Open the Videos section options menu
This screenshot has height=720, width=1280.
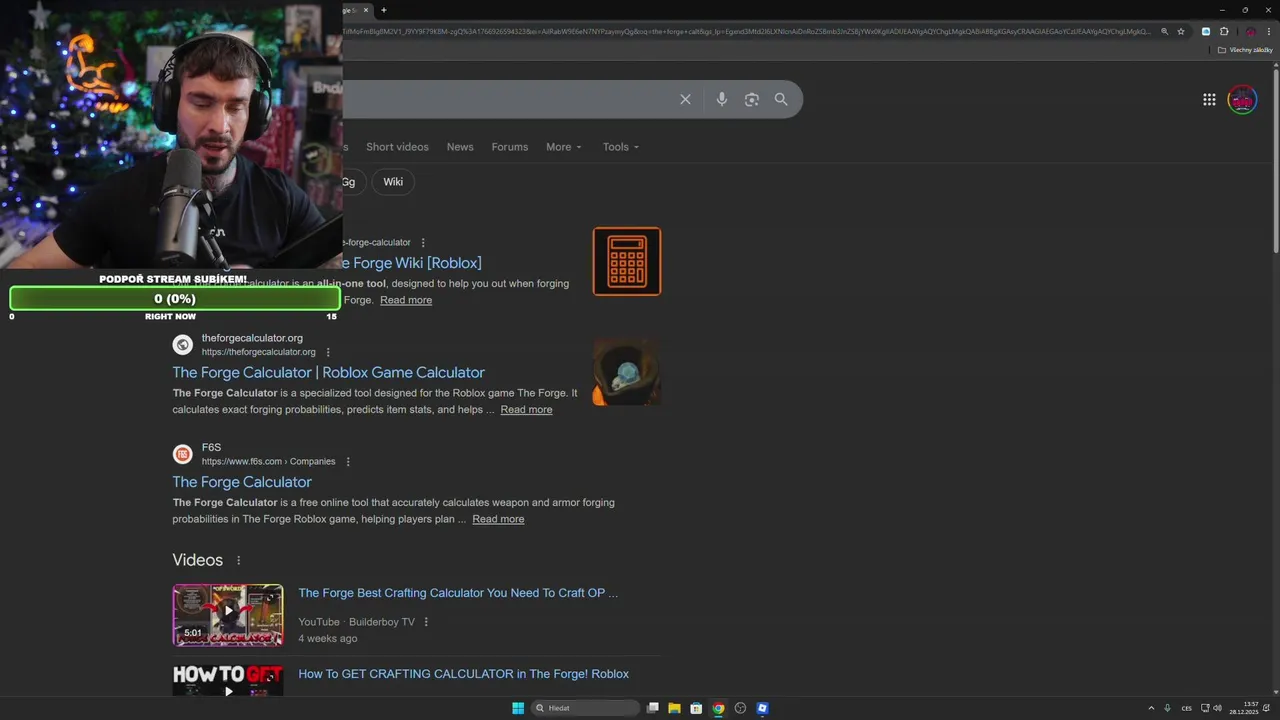(238, 560)
